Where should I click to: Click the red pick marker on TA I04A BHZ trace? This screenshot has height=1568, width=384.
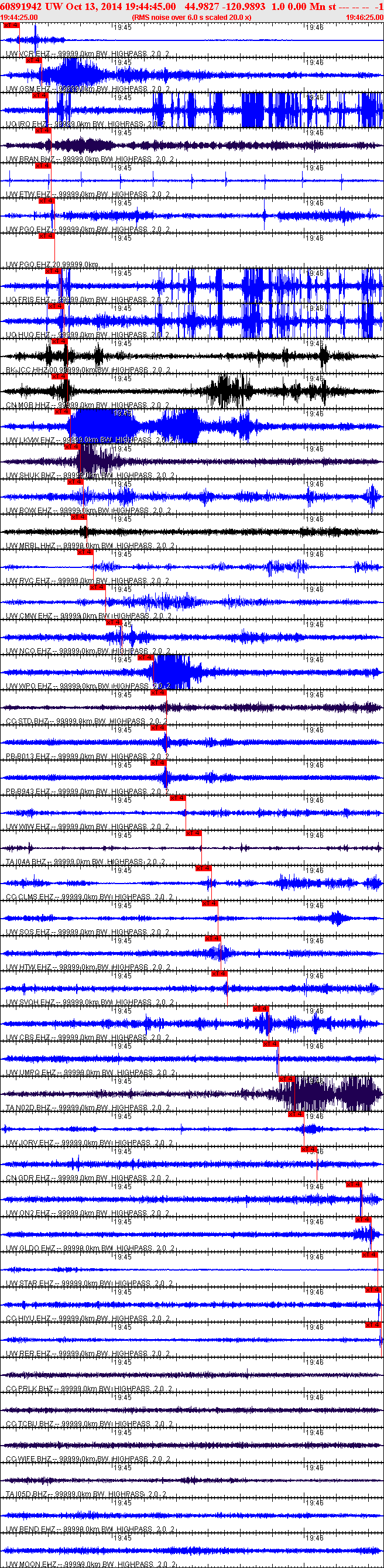click(x=194, y=833)
